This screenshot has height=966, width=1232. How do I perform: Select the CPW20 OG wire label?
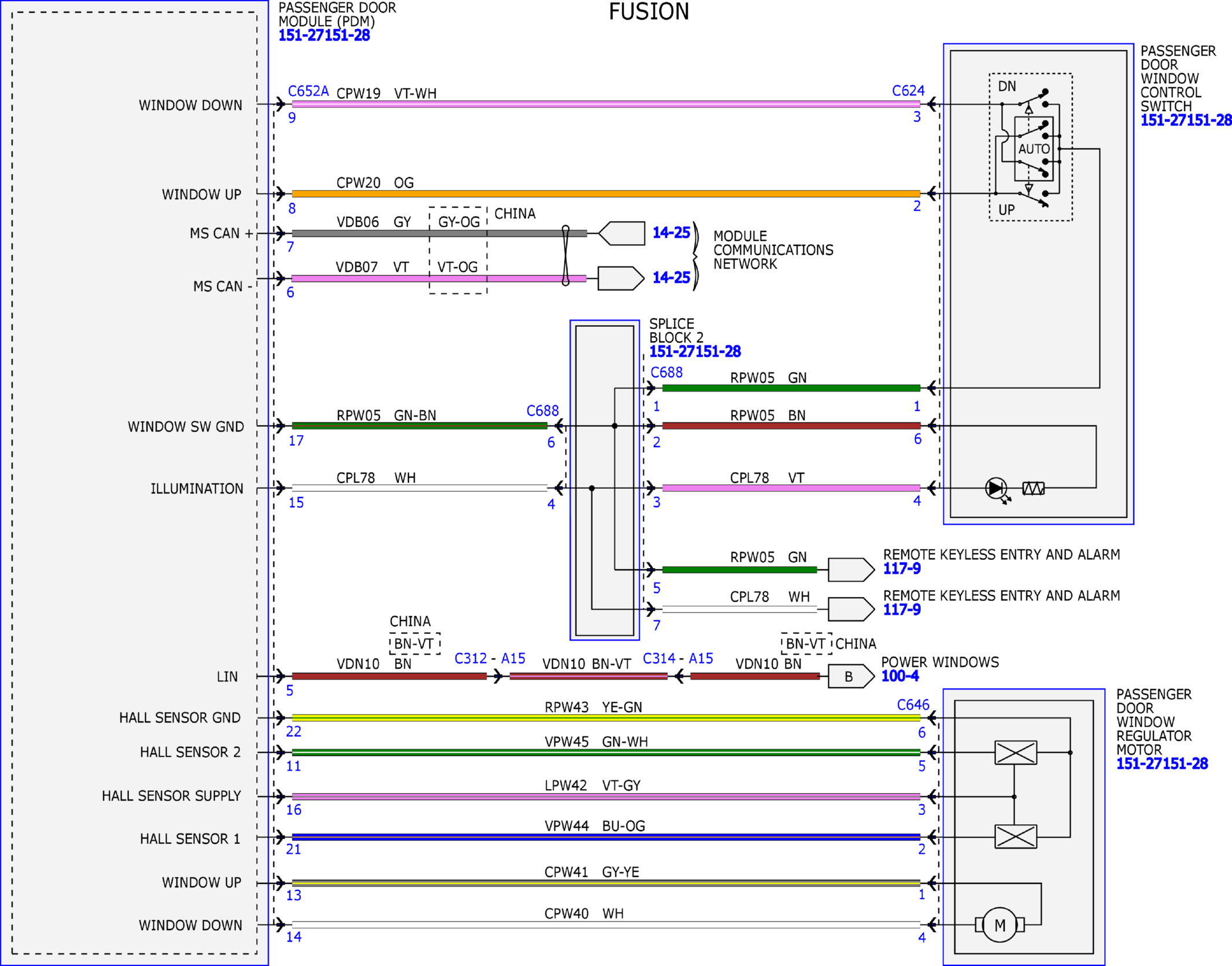375,183
